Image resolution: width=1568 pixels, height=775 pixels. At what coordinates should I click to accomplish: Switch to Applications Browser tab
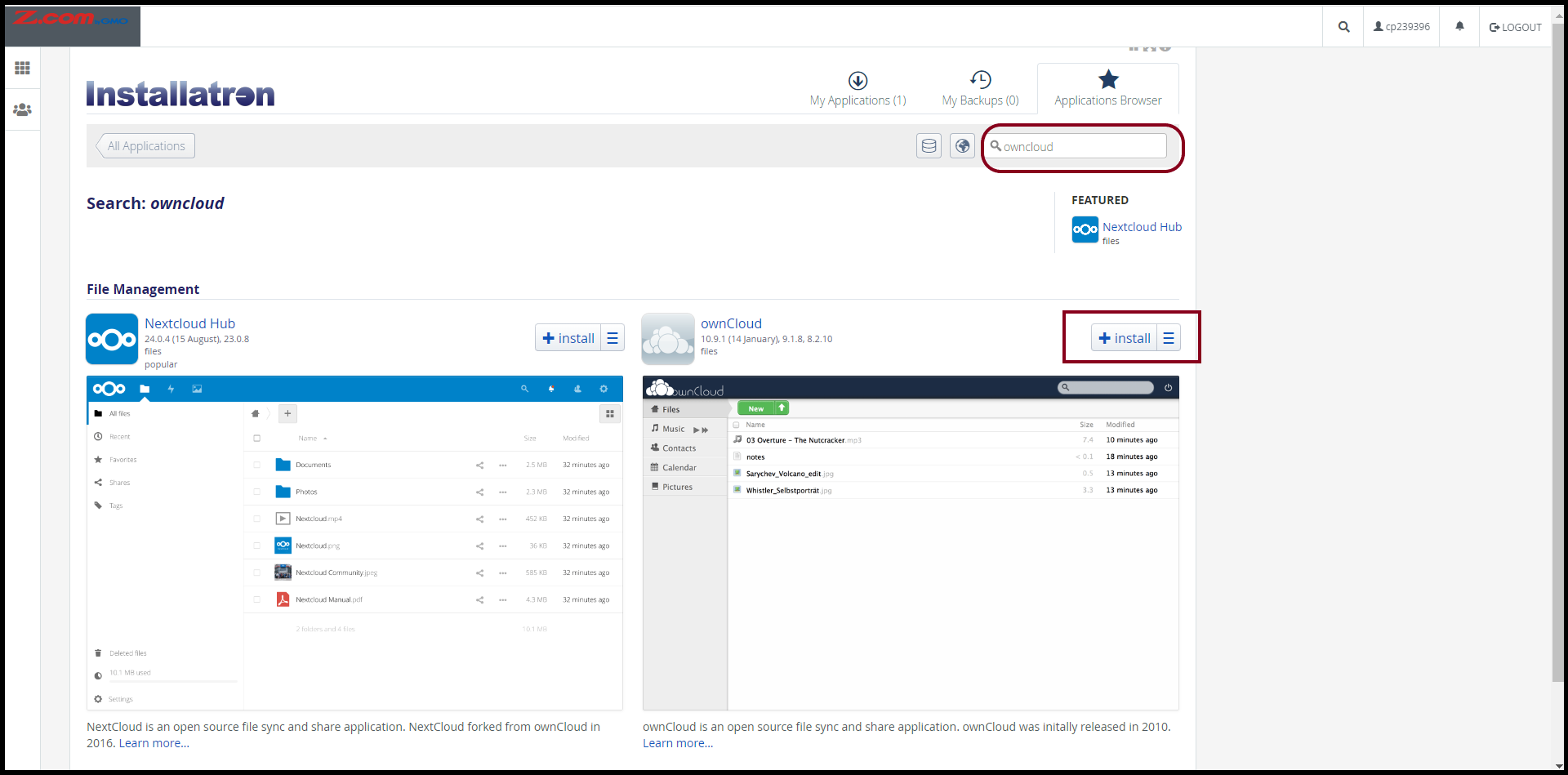click(x=1107, y=89)
